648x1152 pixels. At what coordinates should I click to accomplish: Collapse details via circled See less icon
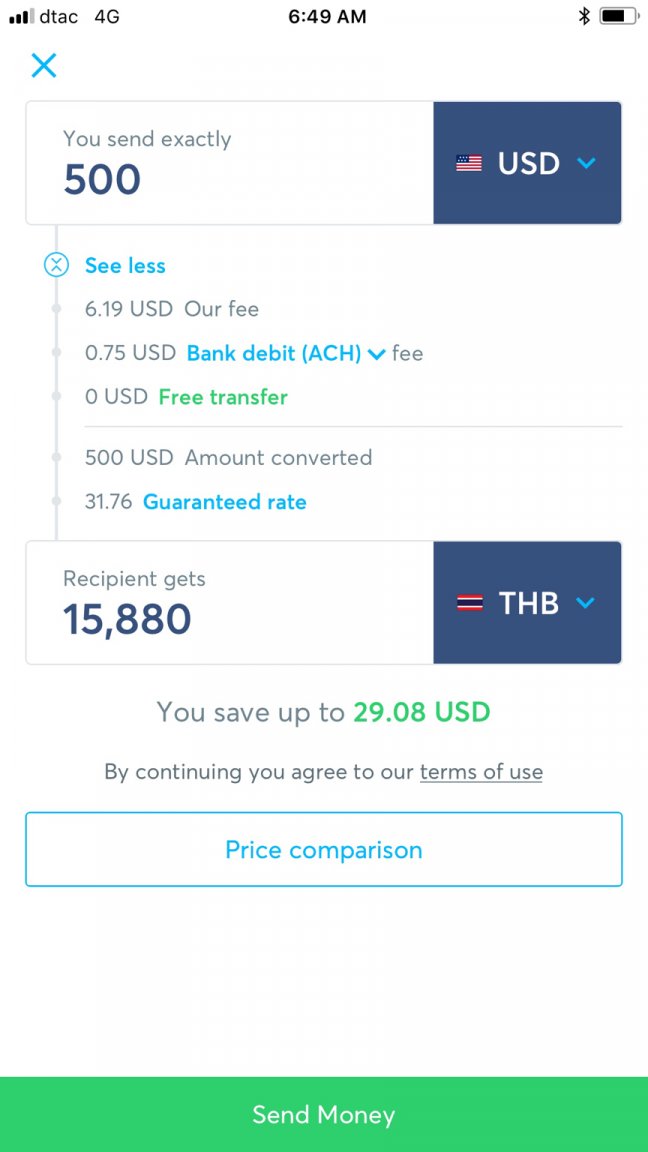pos(57,265)
